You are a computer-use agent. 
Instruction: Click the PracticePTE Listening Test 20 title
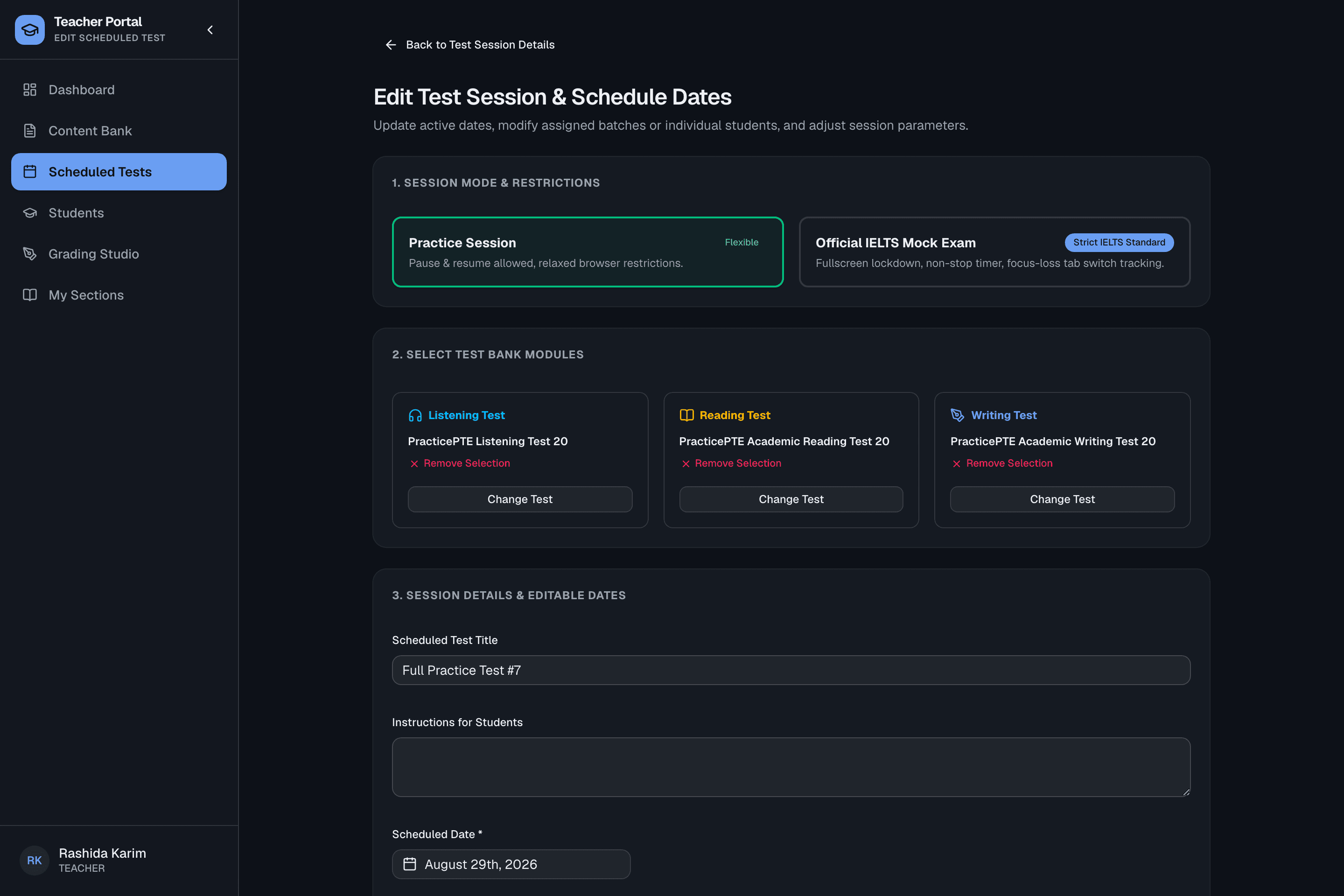[488, 441]
